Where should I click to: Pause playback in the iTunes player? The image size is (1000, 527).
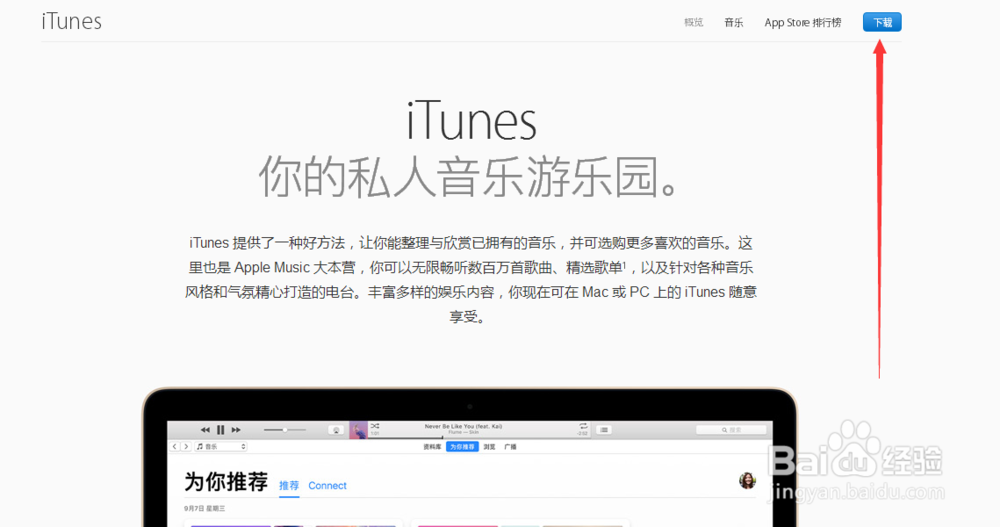tap(221, 430)
